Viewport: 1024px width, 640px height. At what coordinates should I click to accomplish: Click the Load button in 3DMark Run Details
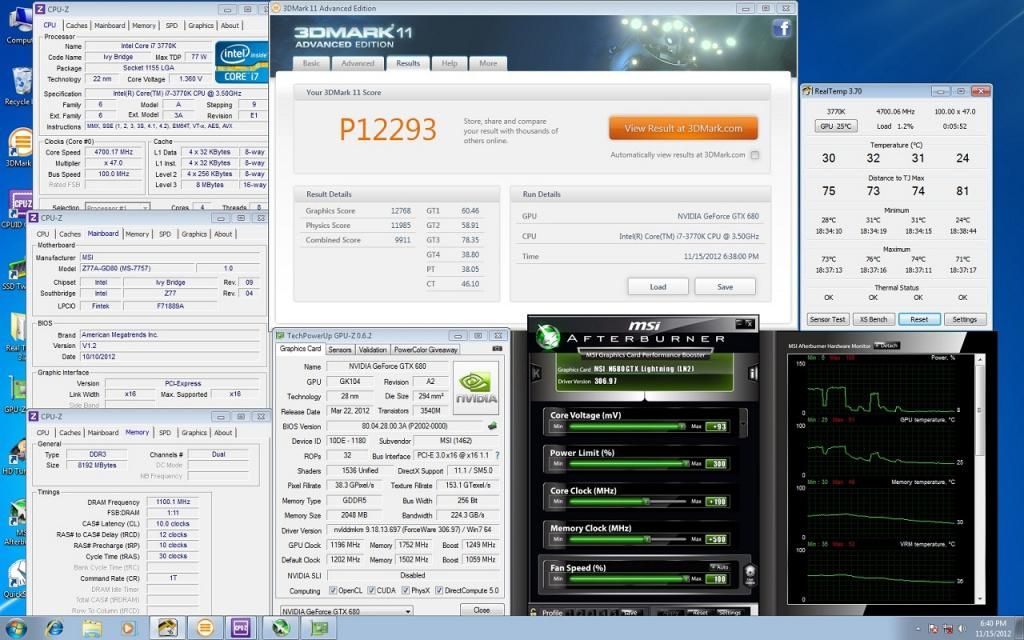(x=658, y=287)
